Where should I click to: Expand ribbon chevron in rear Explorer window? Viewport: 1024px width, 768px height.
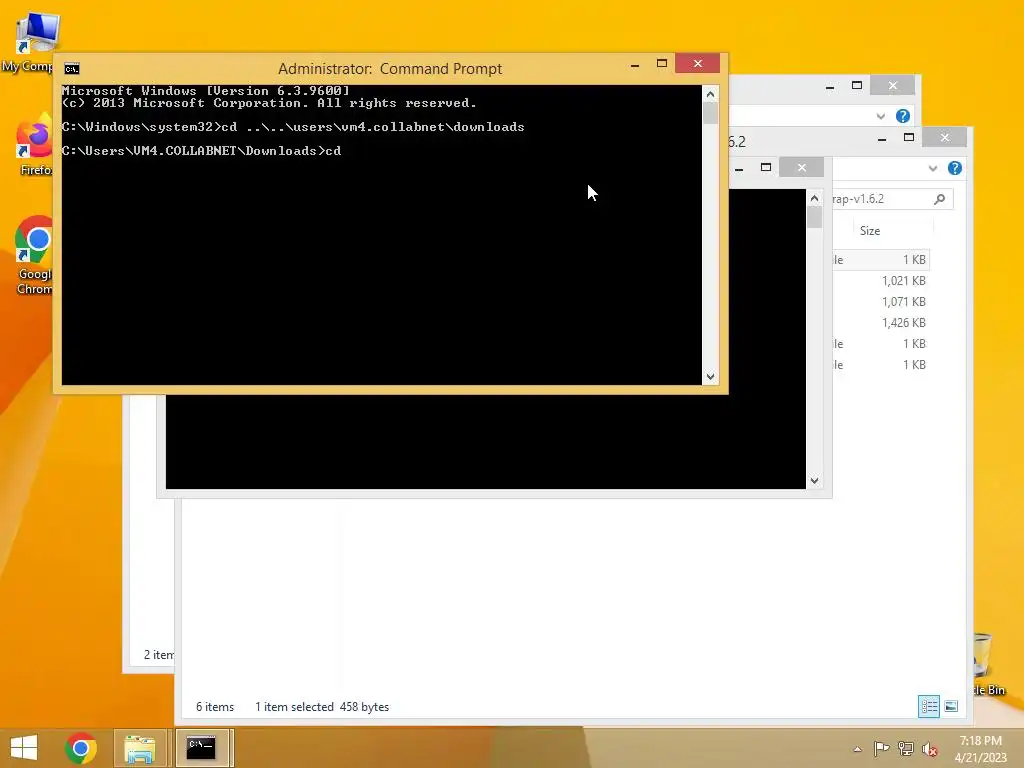click(880, 116)
